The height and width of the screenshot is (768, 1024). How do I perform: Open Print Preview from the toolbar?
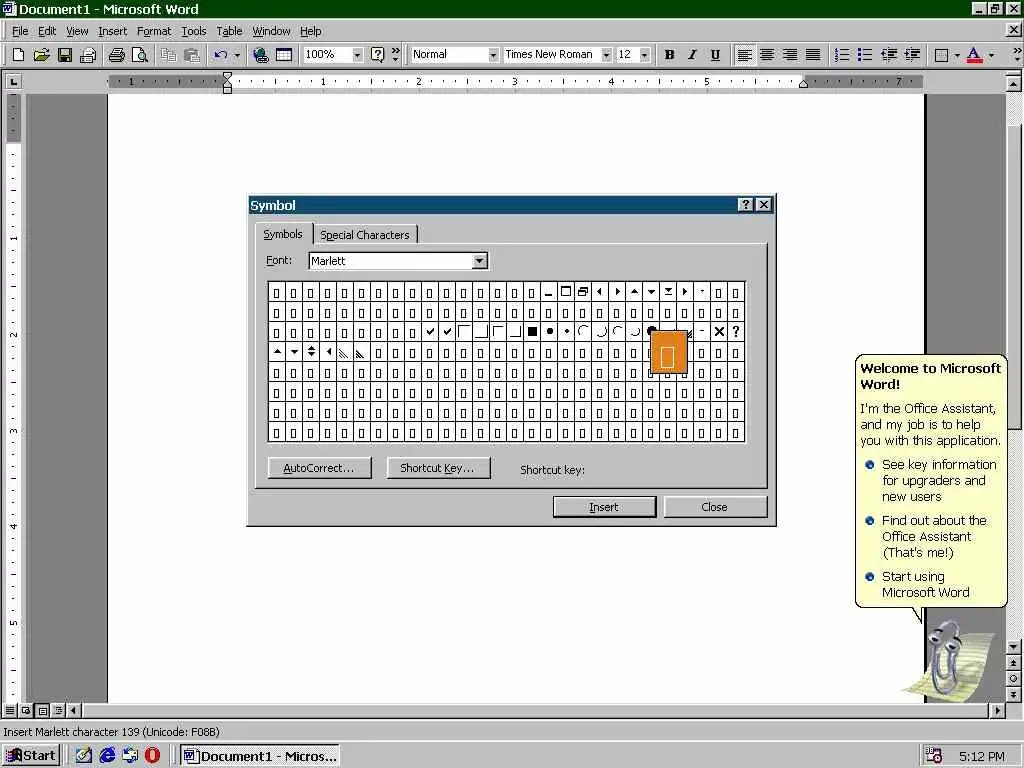coord(140,55)
